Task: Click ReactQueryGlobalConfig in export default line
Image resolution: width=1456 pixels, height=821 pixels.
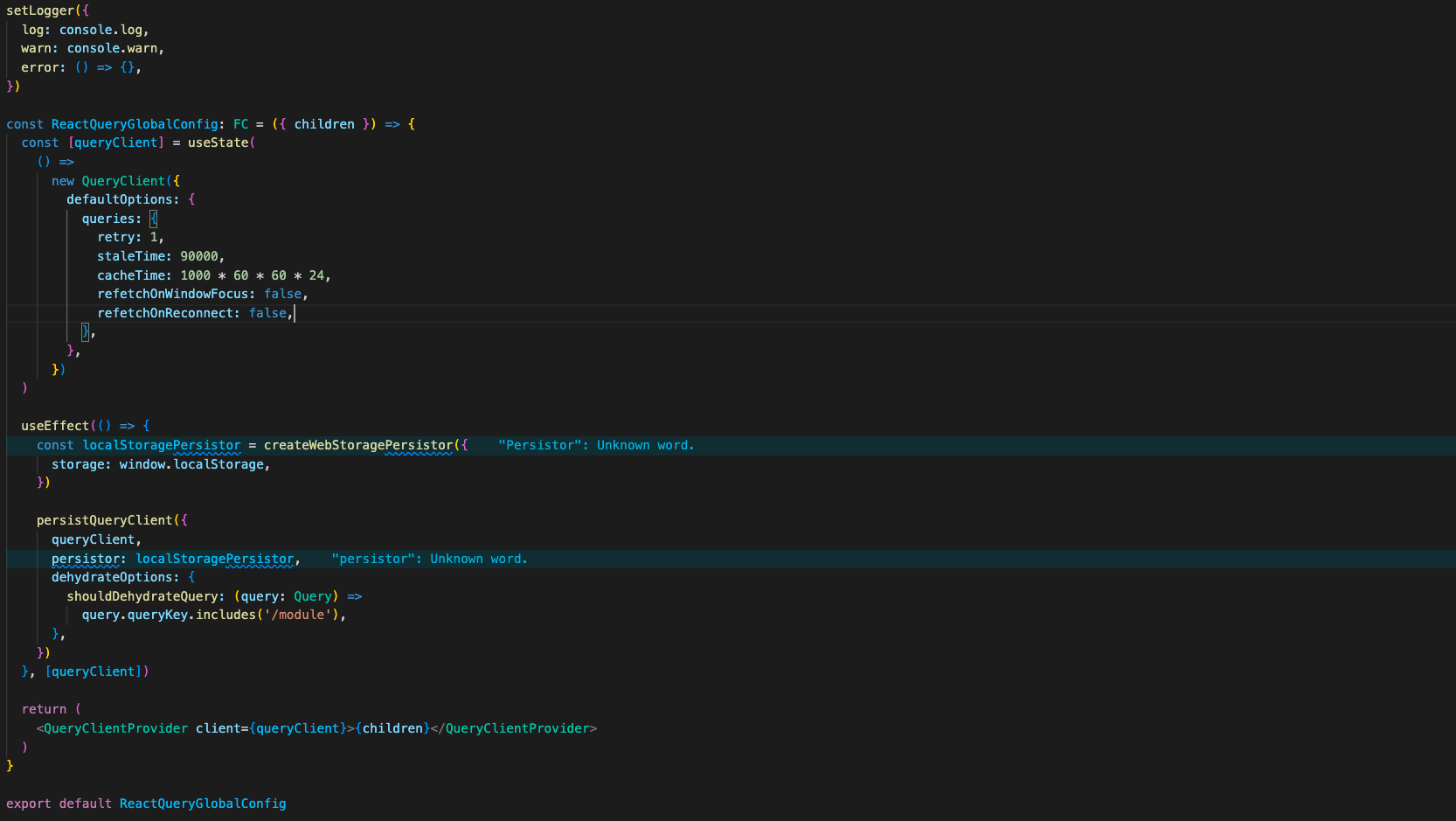Action: tap(203, 804)
